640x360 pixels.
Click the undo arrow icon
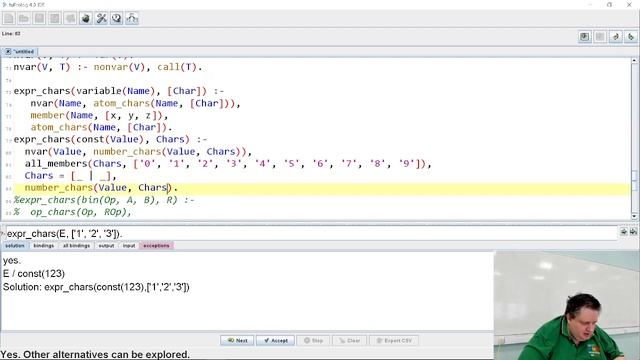point(616,37)
